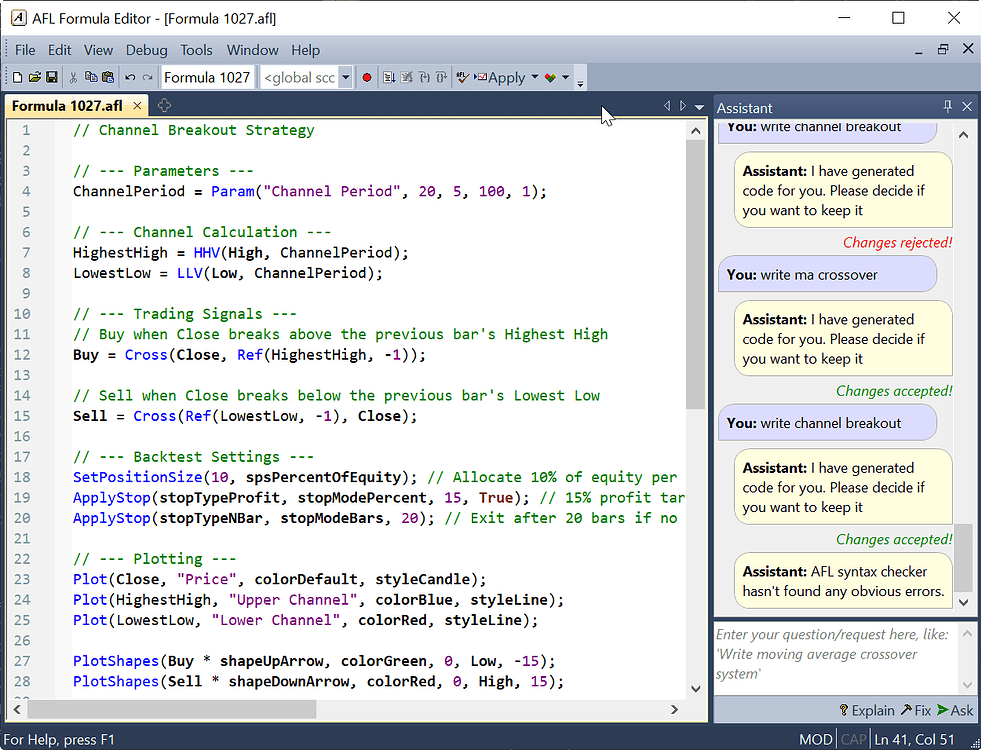The height and width of the screenshot is (750, 981).
Task: Click the Cut scissors icon
Action: pyautogui.click(x=74, y=77)
